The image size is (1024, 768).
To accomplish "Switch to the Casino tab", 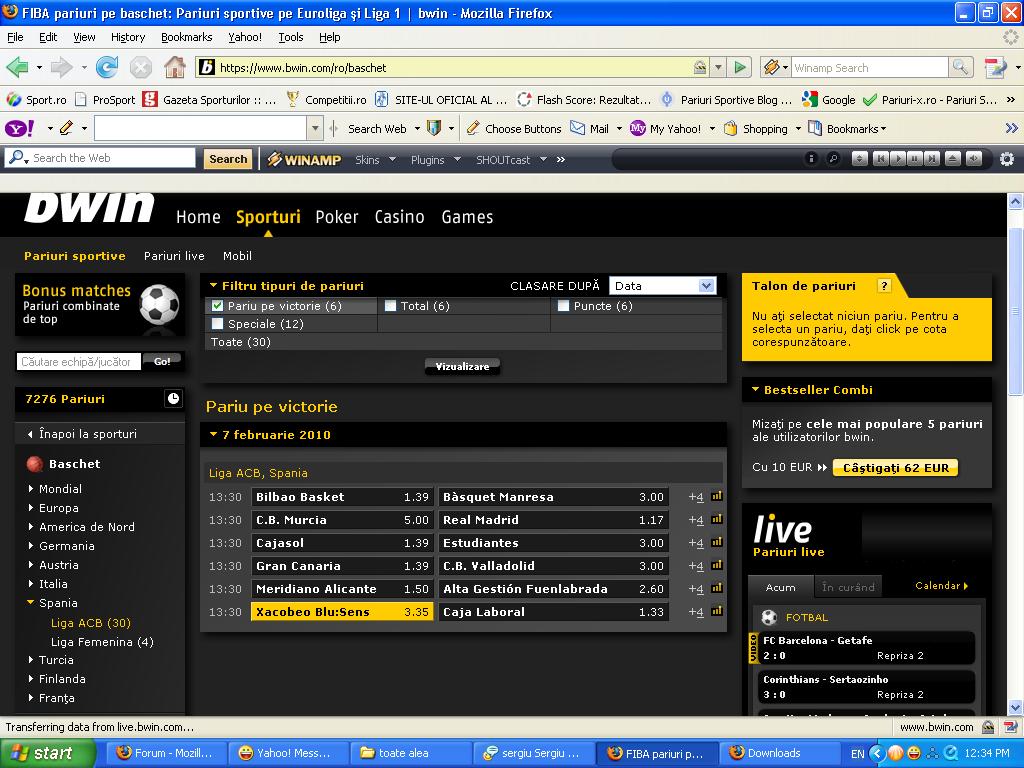I will point(399,217).
